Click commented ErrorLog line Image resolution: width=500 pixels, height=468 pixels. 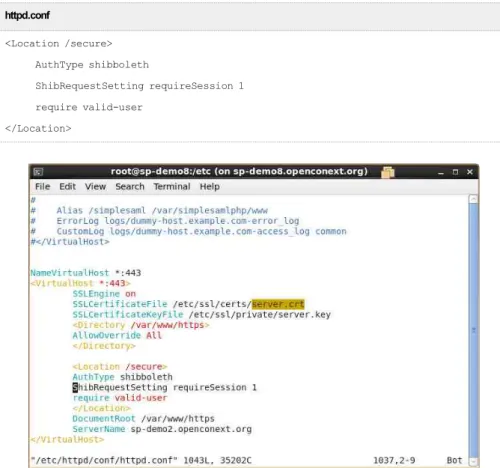(x=165, y=221)
